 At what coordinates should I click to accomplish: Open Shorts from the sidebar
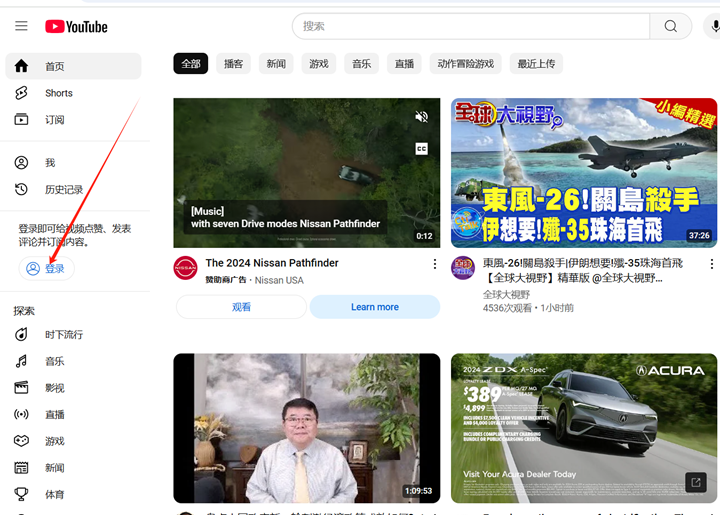click(58, 93)
